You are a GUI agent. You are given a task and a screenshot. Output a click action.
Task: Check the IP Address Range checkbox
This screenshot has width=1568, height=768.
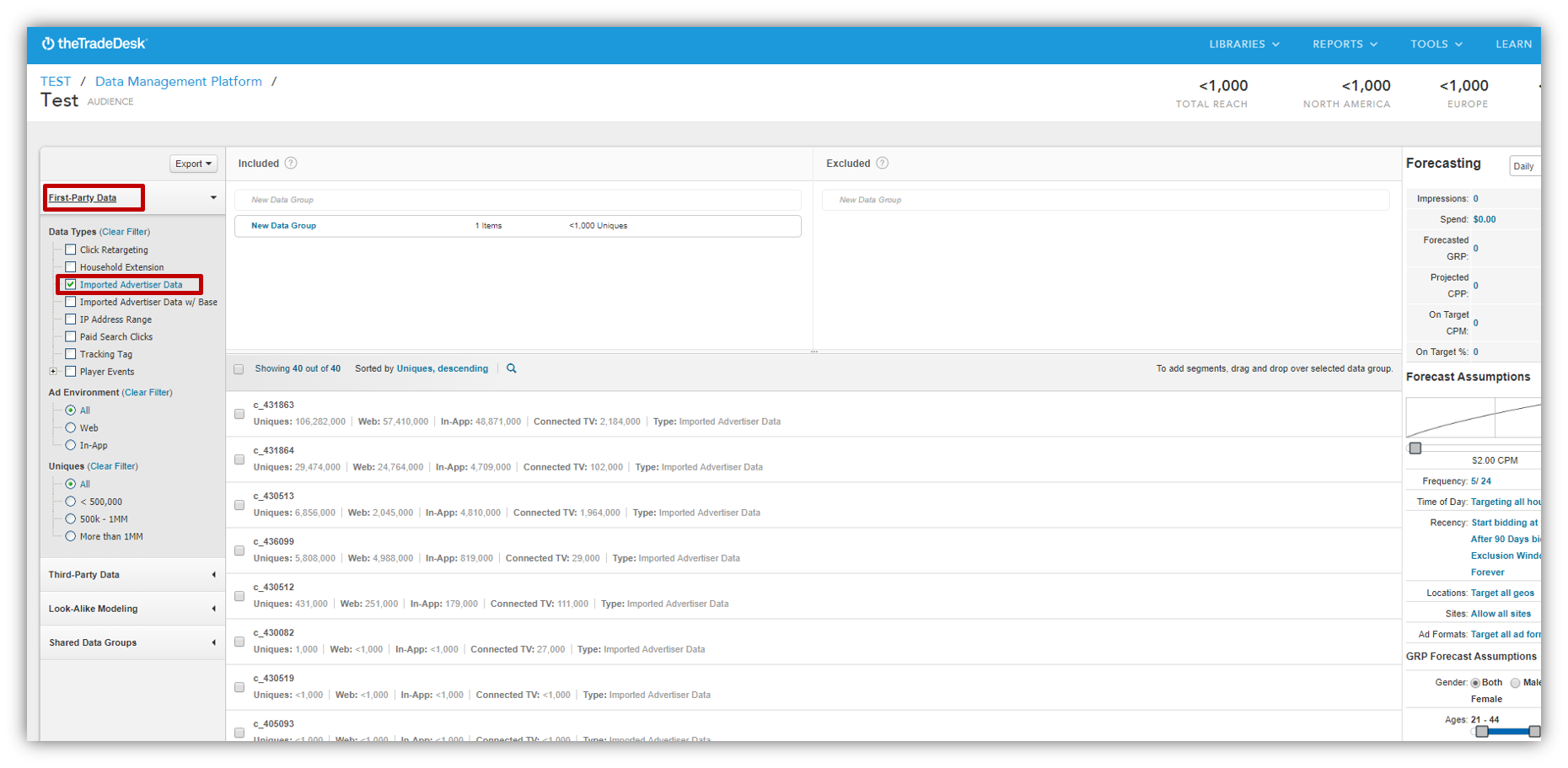pos(71,320)
